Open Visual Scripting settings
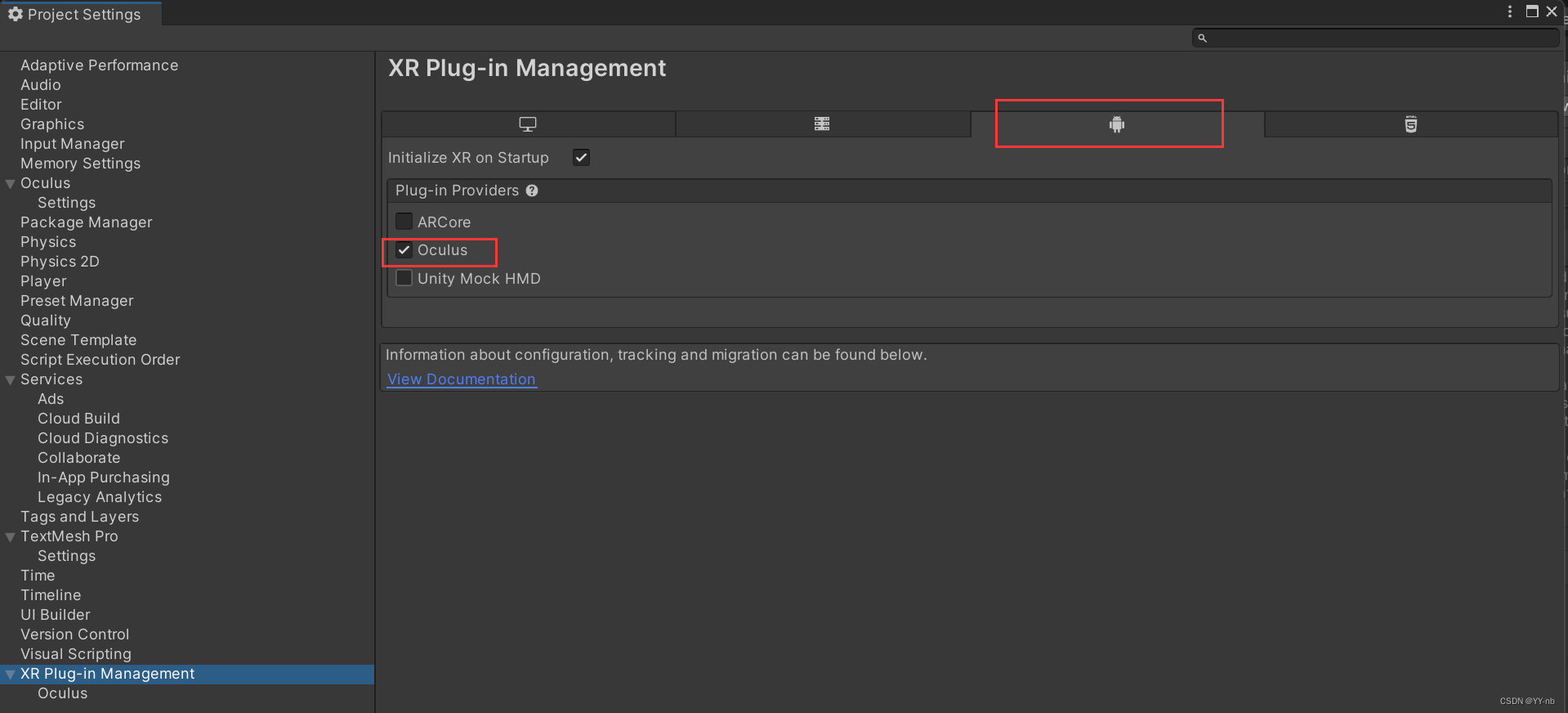Image resolution: width=1568 pixels, height=713 pixels. coord(75,654)
